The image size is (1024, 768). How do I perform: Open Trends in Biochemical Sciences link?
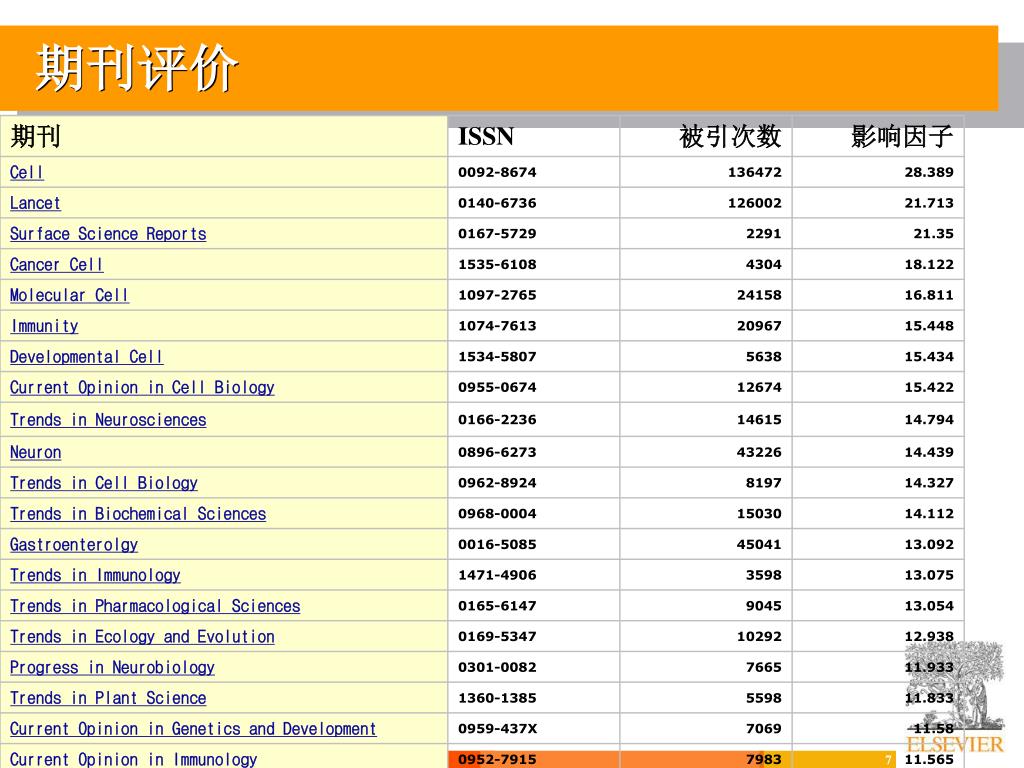138,514
